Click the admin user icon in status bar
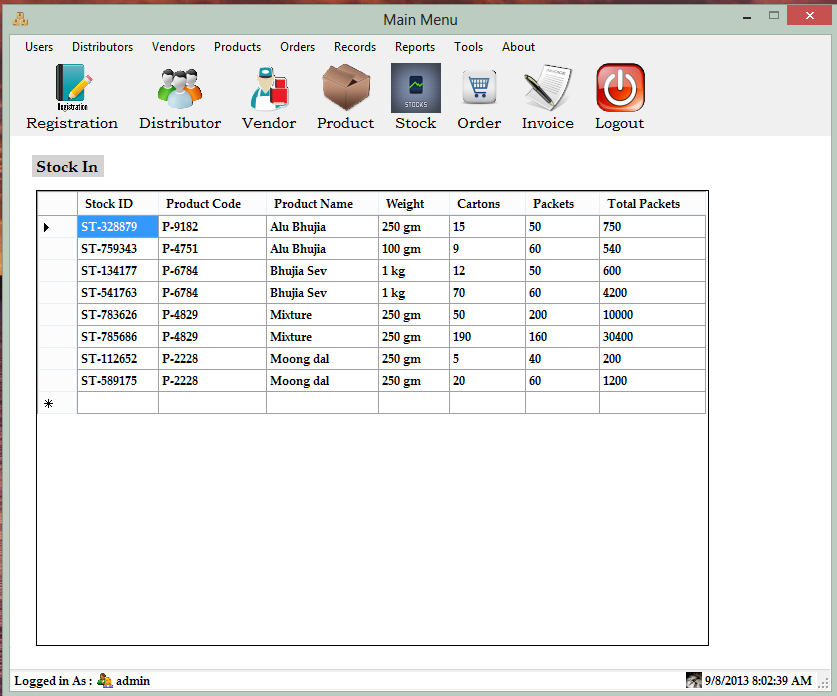837x696 pixels. coord(105,681)
